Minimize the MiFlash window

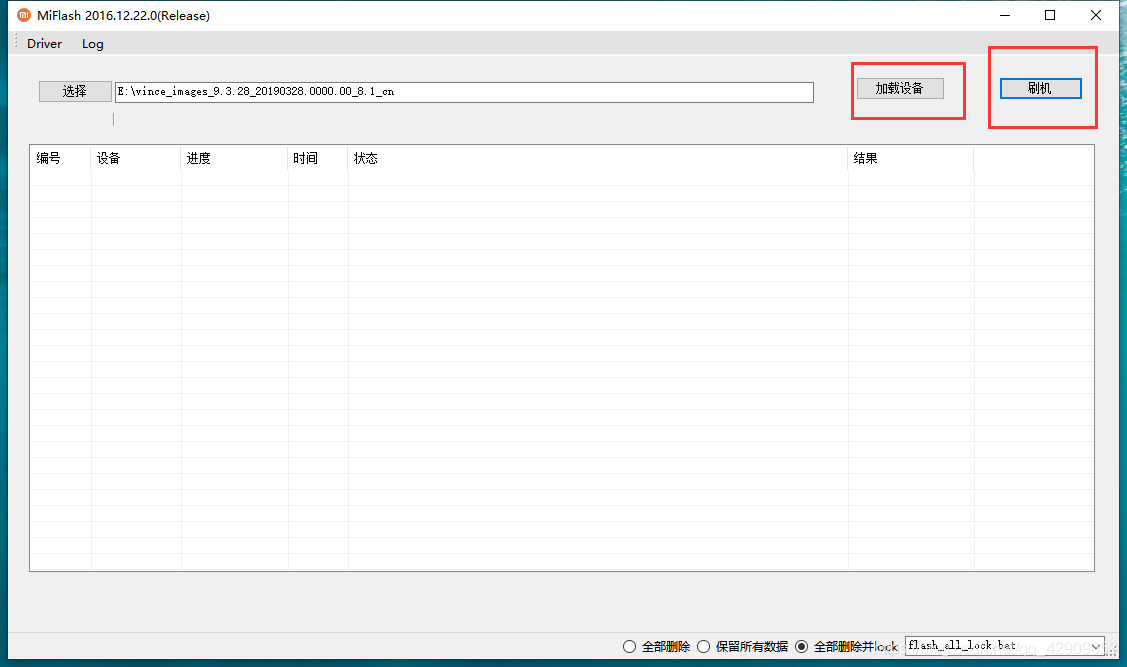pos(1005,15)
